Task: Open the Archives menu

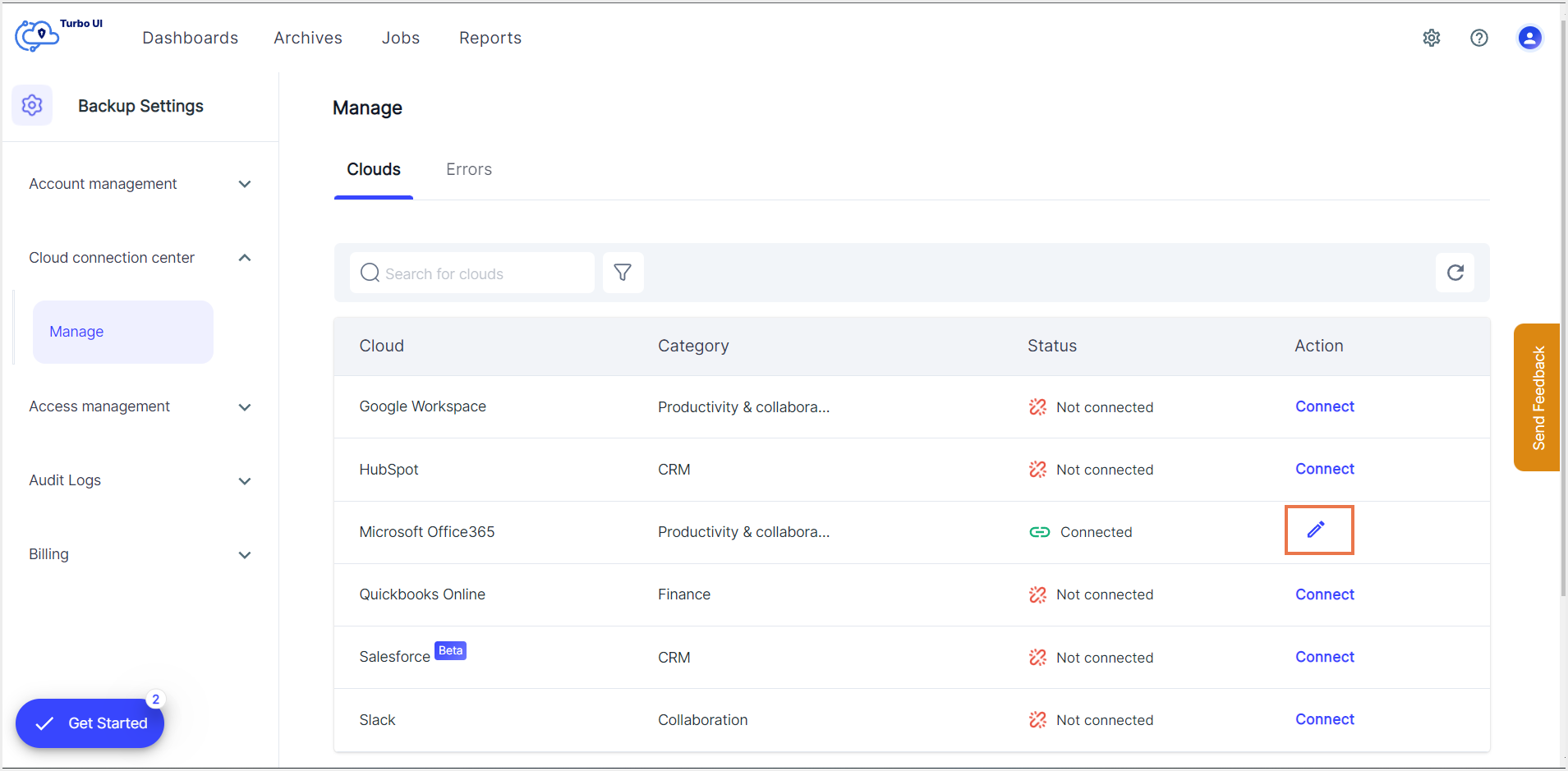Action: tap(308, 38)
